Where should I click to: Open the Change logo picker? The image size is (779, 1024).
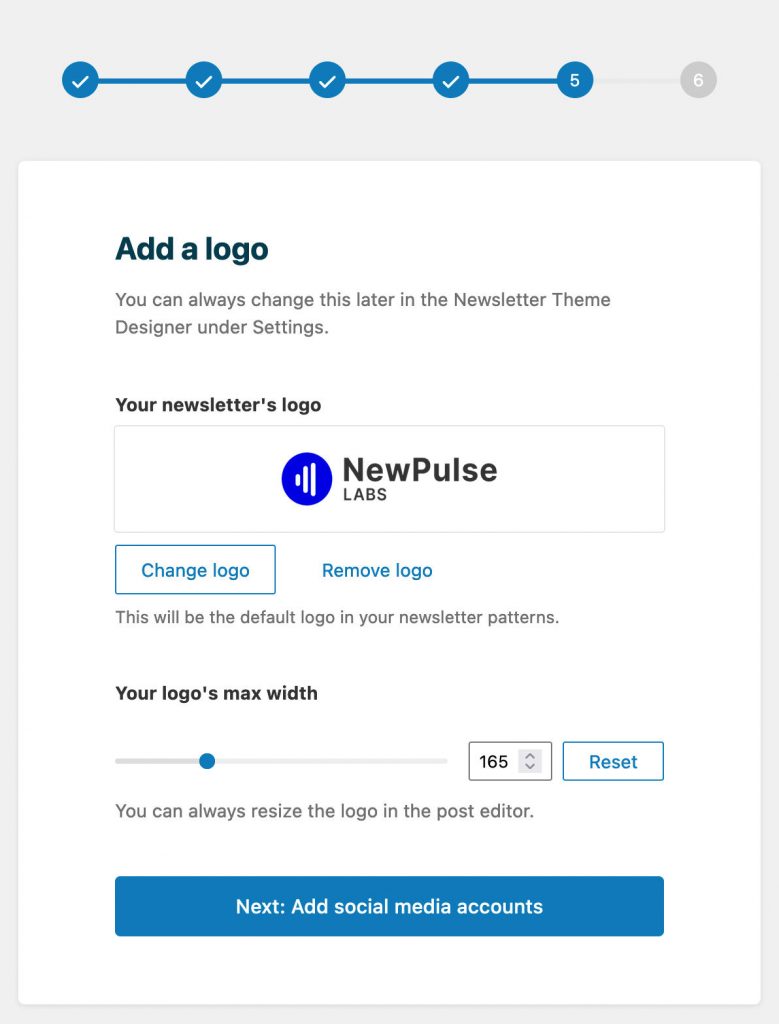click(195, 570)
